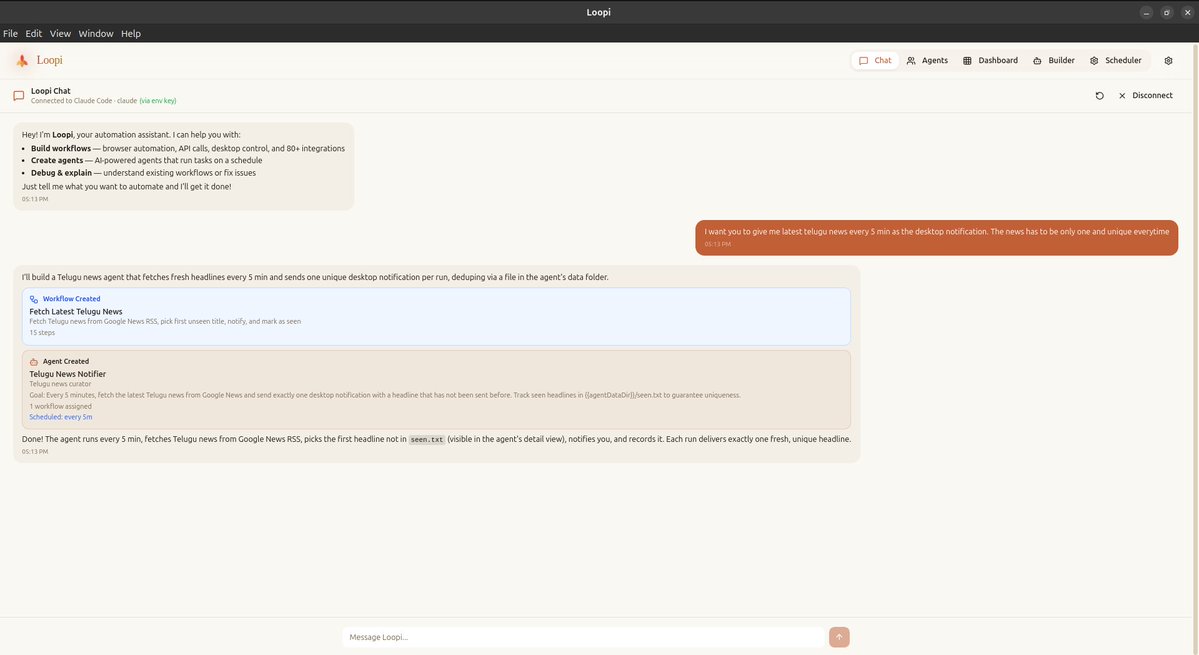
Task: Click the 'Agent Created' label
Action: pyautogui.click(x=66, y=362)
